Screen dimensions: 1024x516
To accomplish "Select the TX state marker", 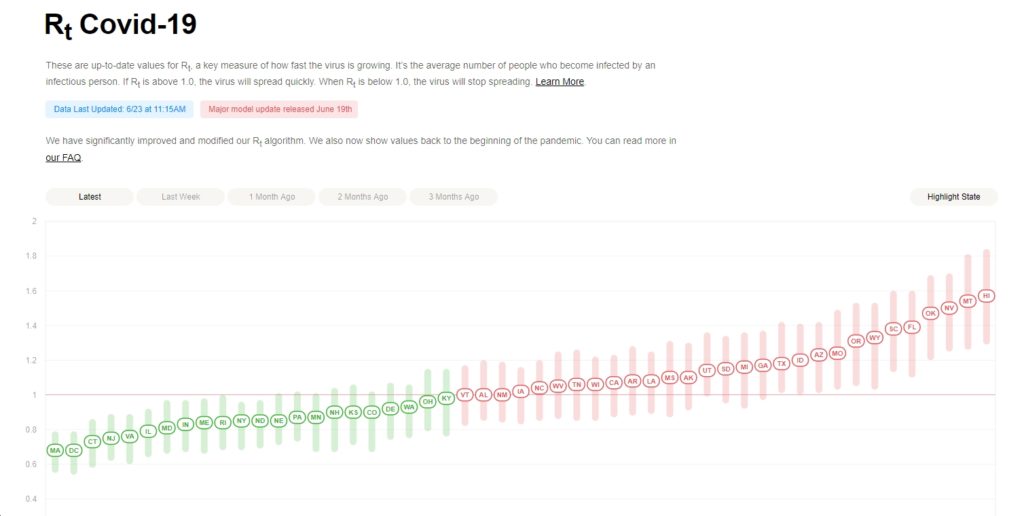I will pos(781,364).
